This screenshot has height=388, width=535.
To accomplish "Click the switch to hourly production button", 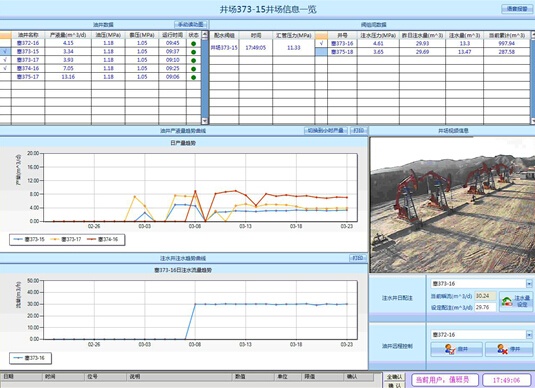I will click(x=326, y=130).
